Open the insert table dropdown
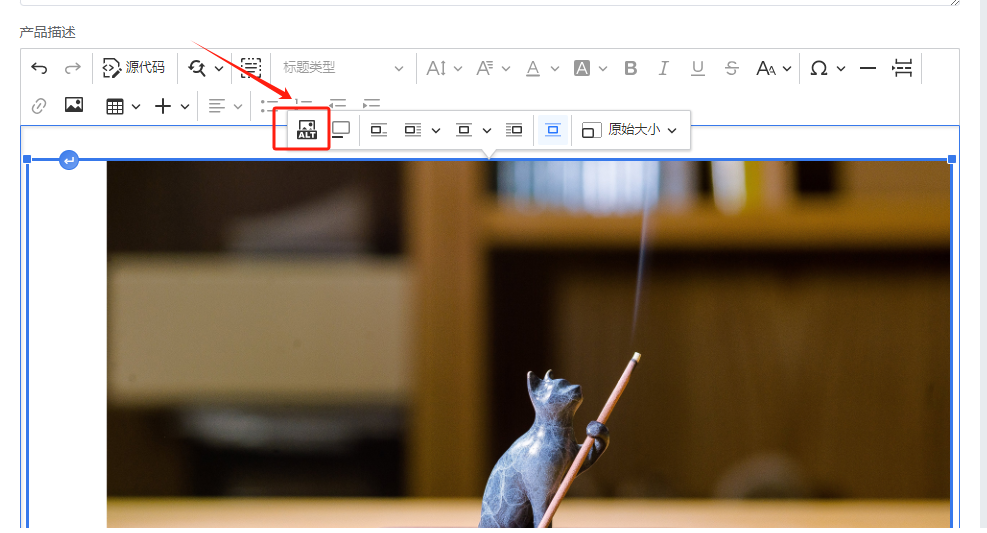987x533 pixels. tap(123, 105)
